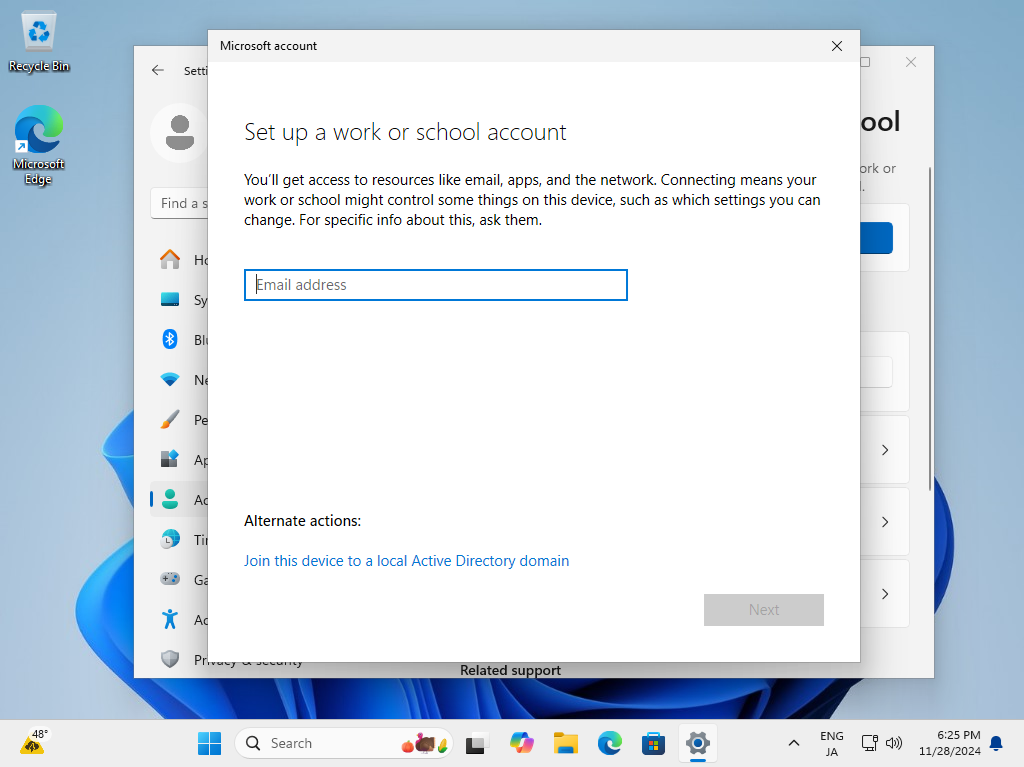Viewport: 1024px width, 767px height.
Task: Show hidden icons in the system tray
Action: [x=794, y=743]
